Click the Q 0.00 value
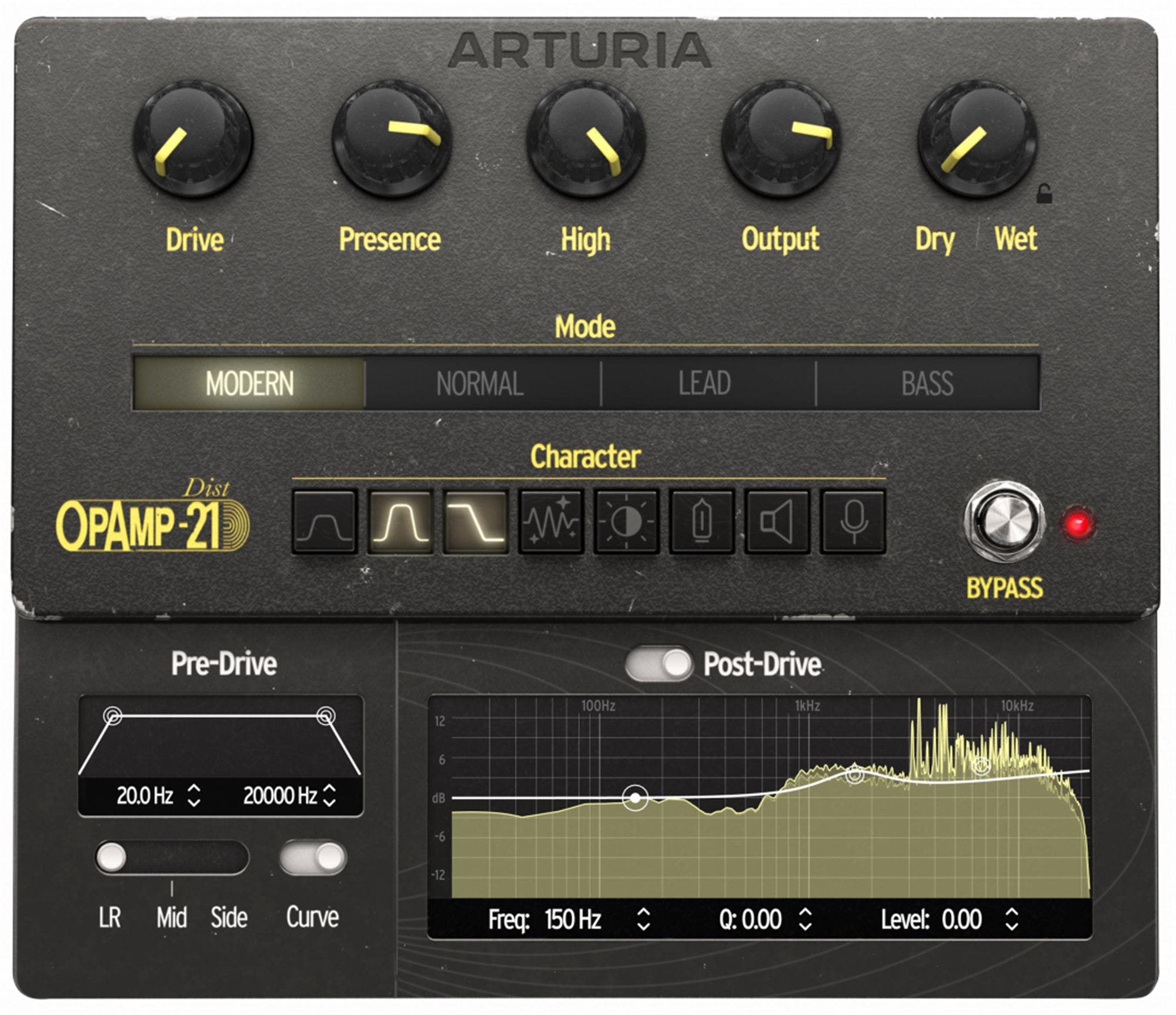 [x=762, y=920]
